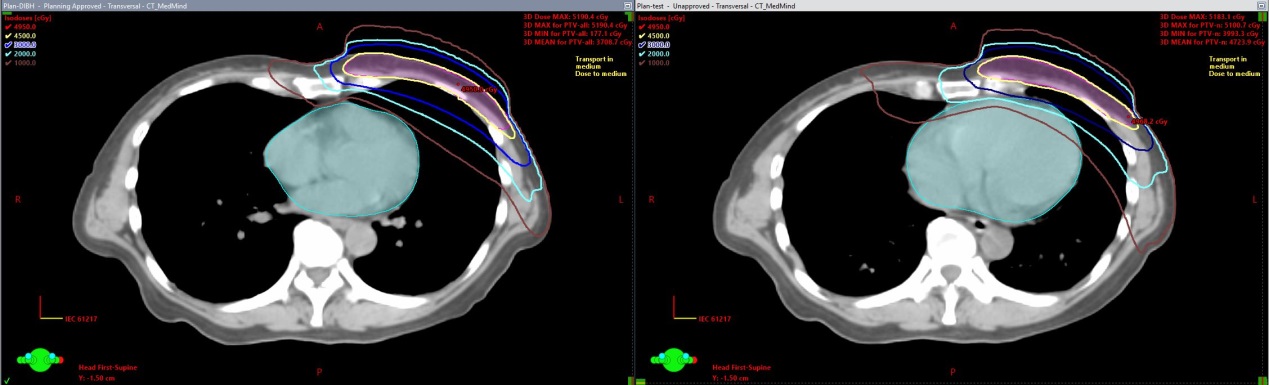Click the green checkmark in Plan-DIBH view corner
Image resolution: width=1269 pixels, height=385 pixels.
coord(6,380)
